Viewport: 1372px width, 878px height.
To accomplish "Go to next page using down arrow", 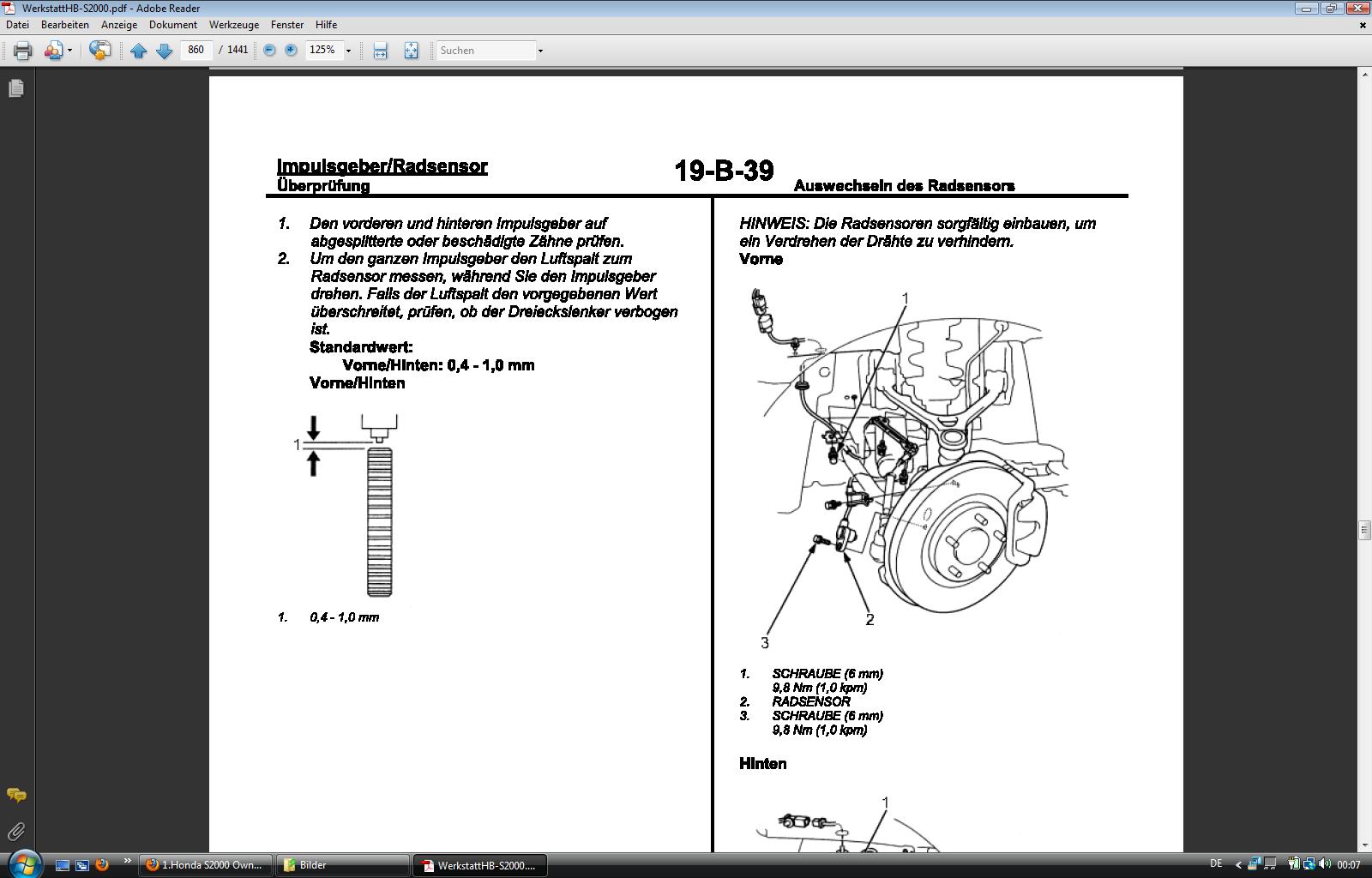I will pos(164,51).
